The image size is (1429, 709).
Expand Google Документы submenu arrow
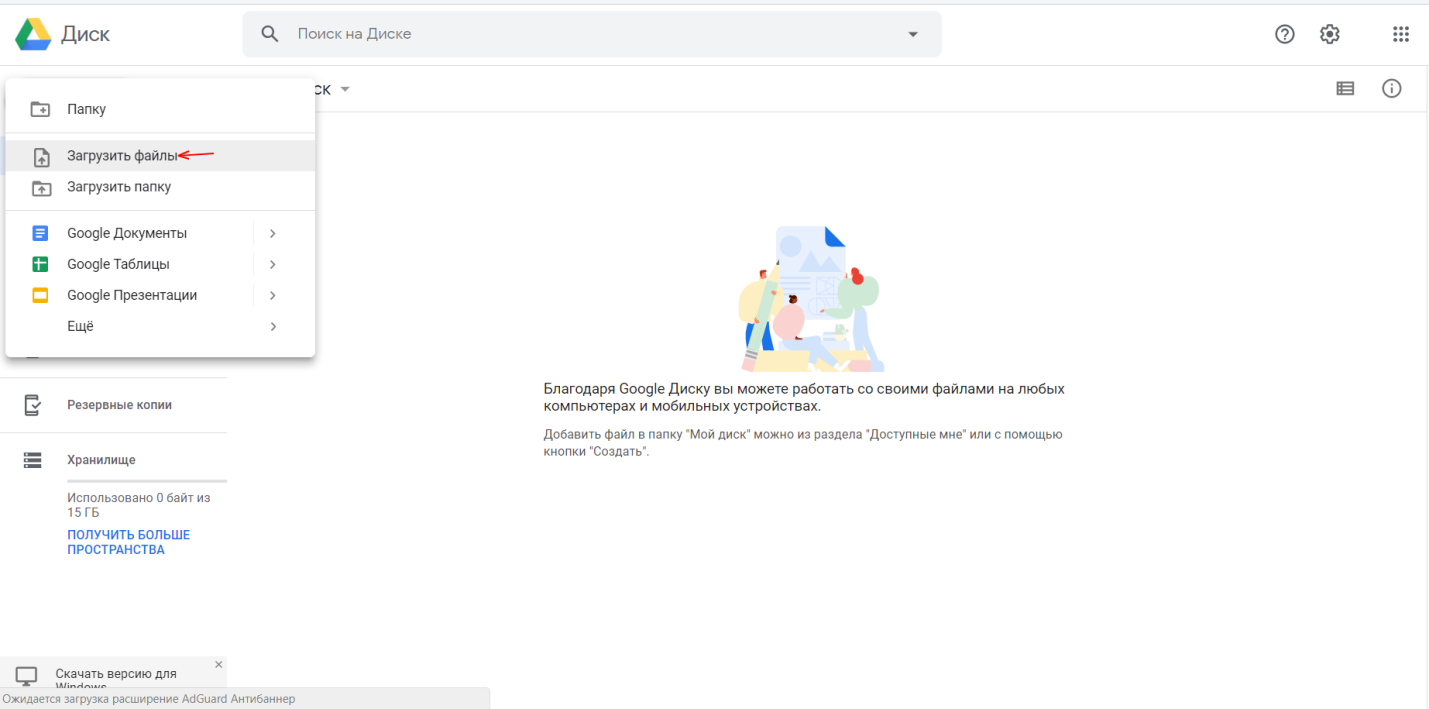272,233
